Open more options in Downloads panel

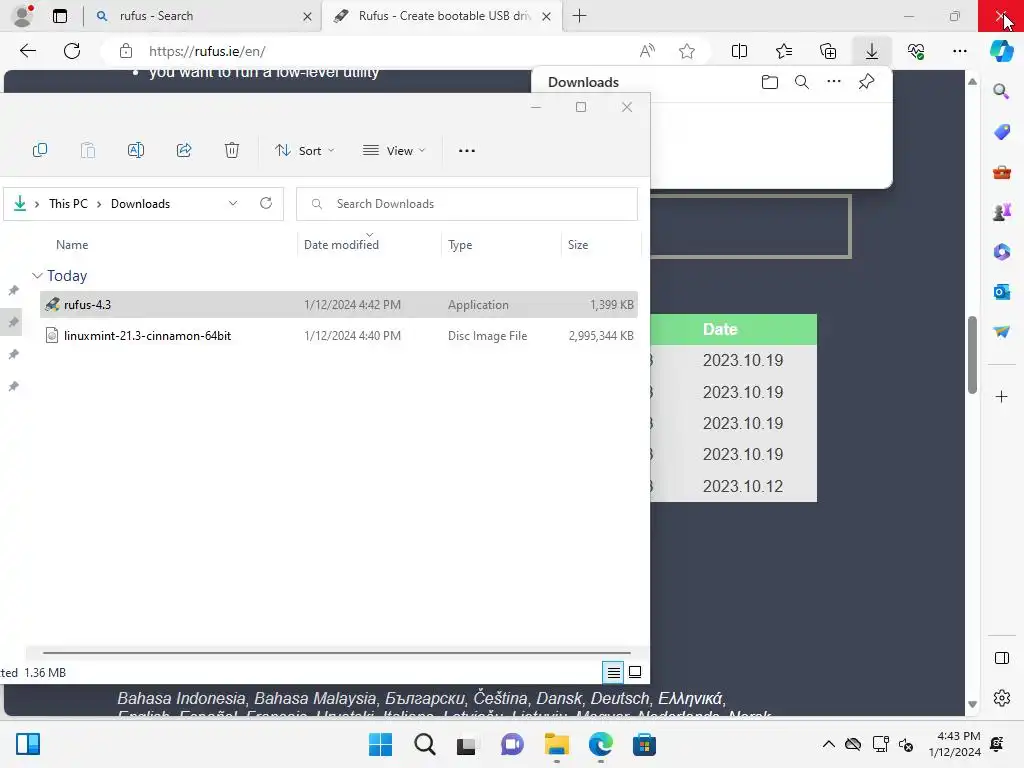pyautogui.click(x=834, y=82)
